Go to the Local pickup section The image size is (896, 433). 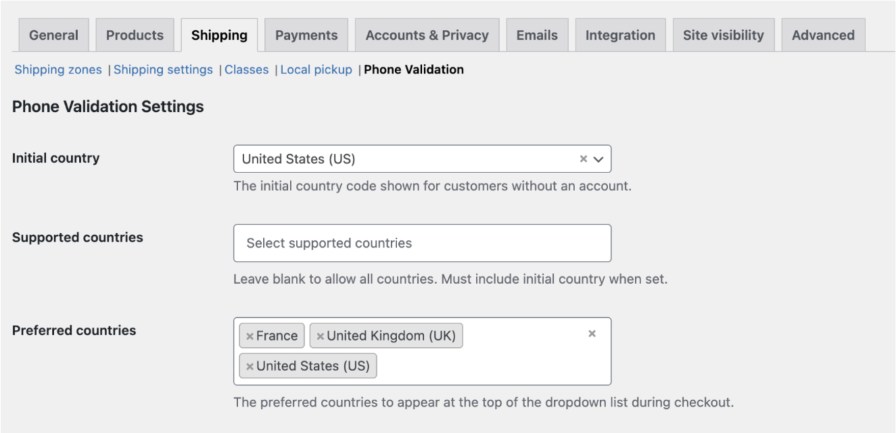pyautogui.click(x=316, y=70)
